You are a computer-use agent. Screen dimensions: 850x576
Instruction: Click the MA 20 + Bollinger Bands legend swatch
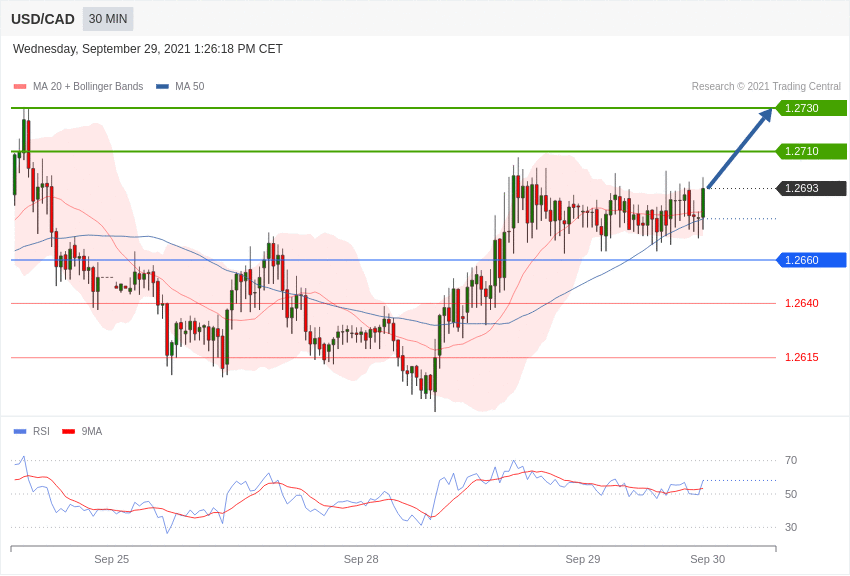pyautogui.click(x=20, y=87)
